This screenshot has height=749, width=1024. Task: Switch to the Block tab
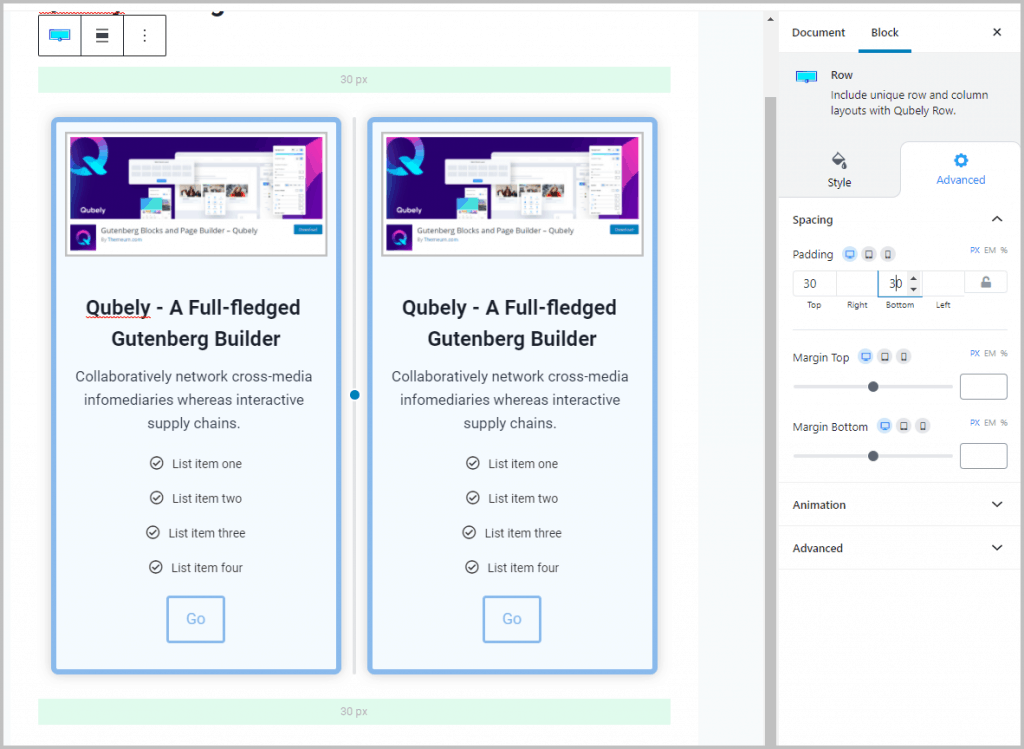point(884,33)
